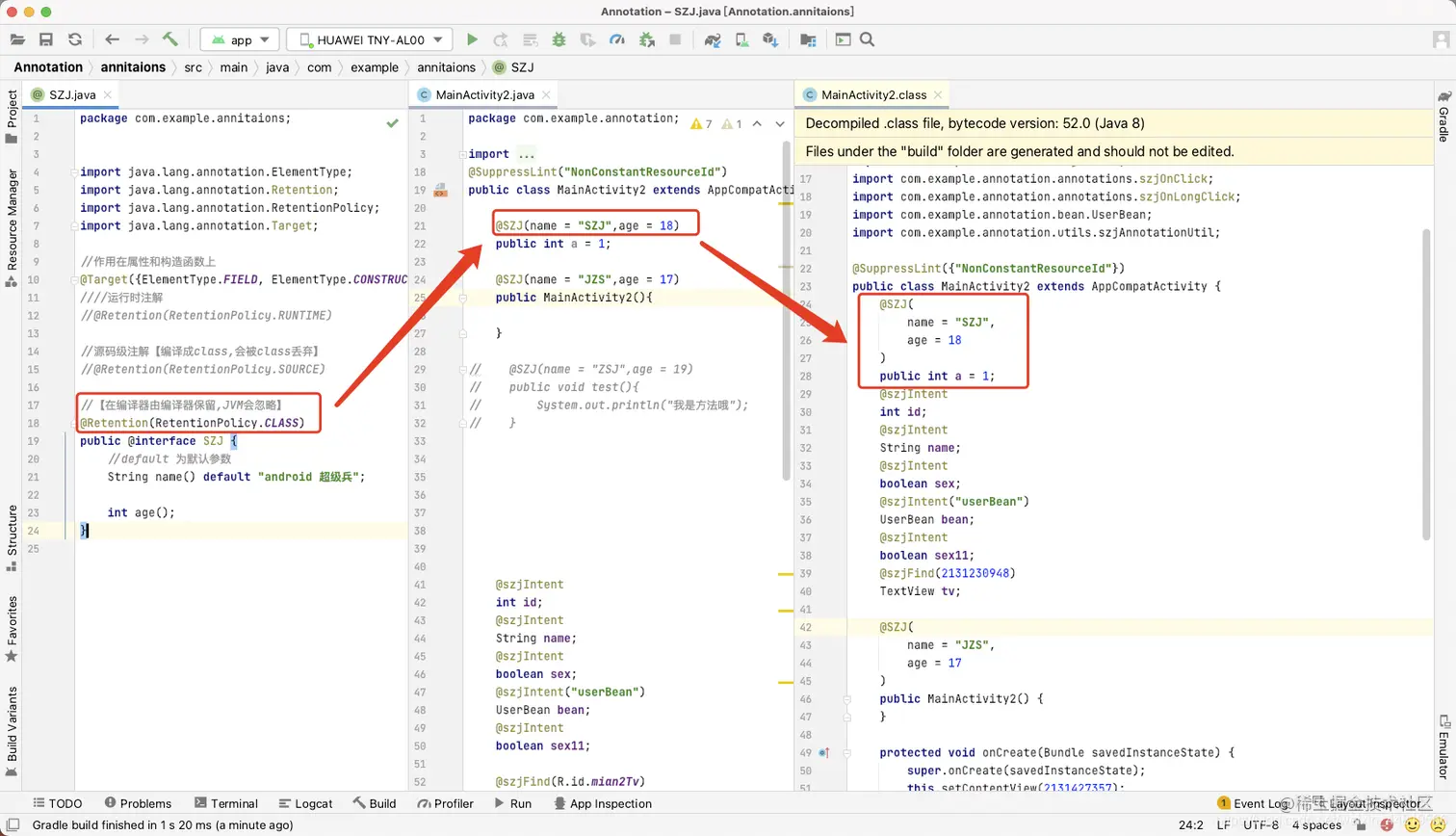Toggle the Build Variants tool window
Viewport: 1456px width, 836px height.
pos(12,729)
